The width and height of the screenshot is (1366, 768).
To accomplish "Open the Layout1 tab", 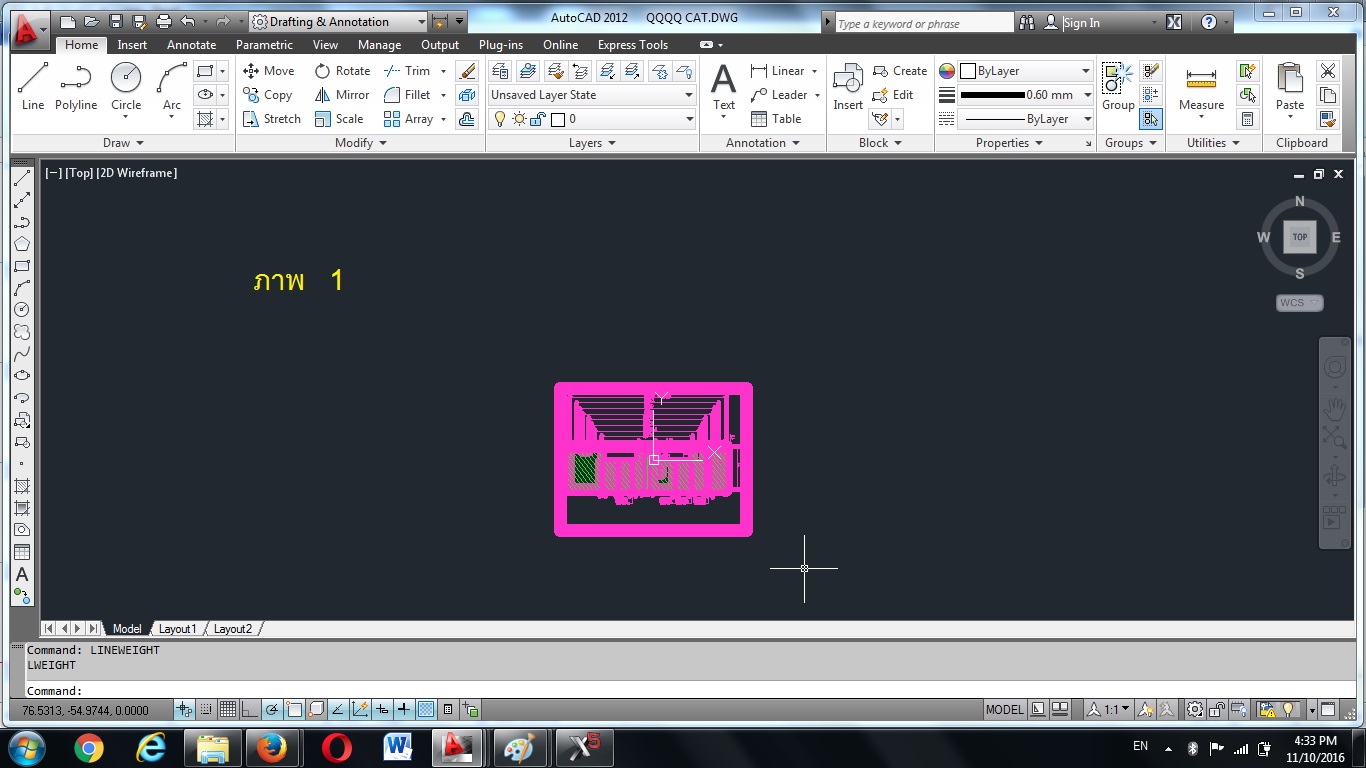I will point(177,629).
